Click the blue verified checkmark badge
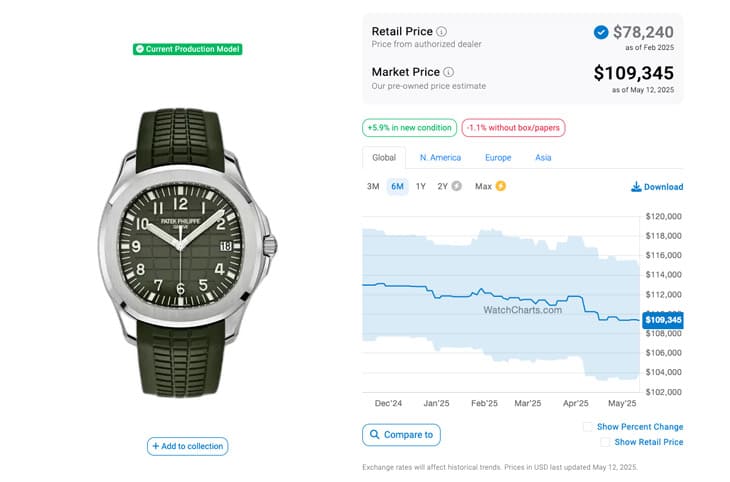This screenshot has height=482, width=730. [x=601, y=32]
